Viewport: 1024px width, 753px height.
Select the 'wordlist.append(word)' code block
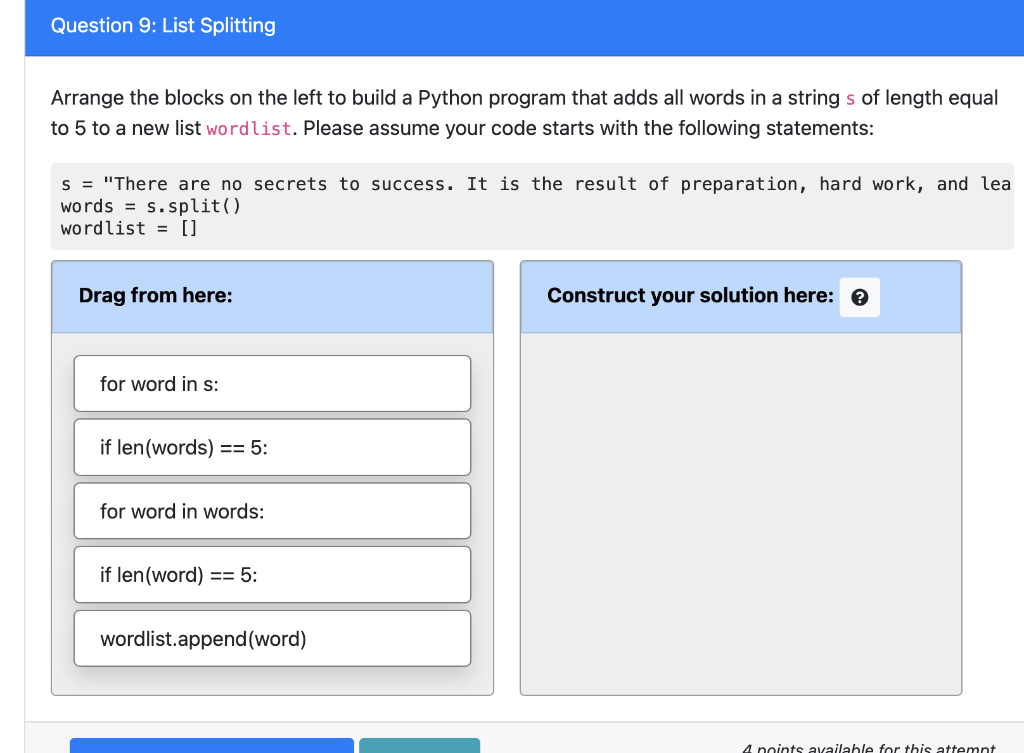(x=272, y=638)
